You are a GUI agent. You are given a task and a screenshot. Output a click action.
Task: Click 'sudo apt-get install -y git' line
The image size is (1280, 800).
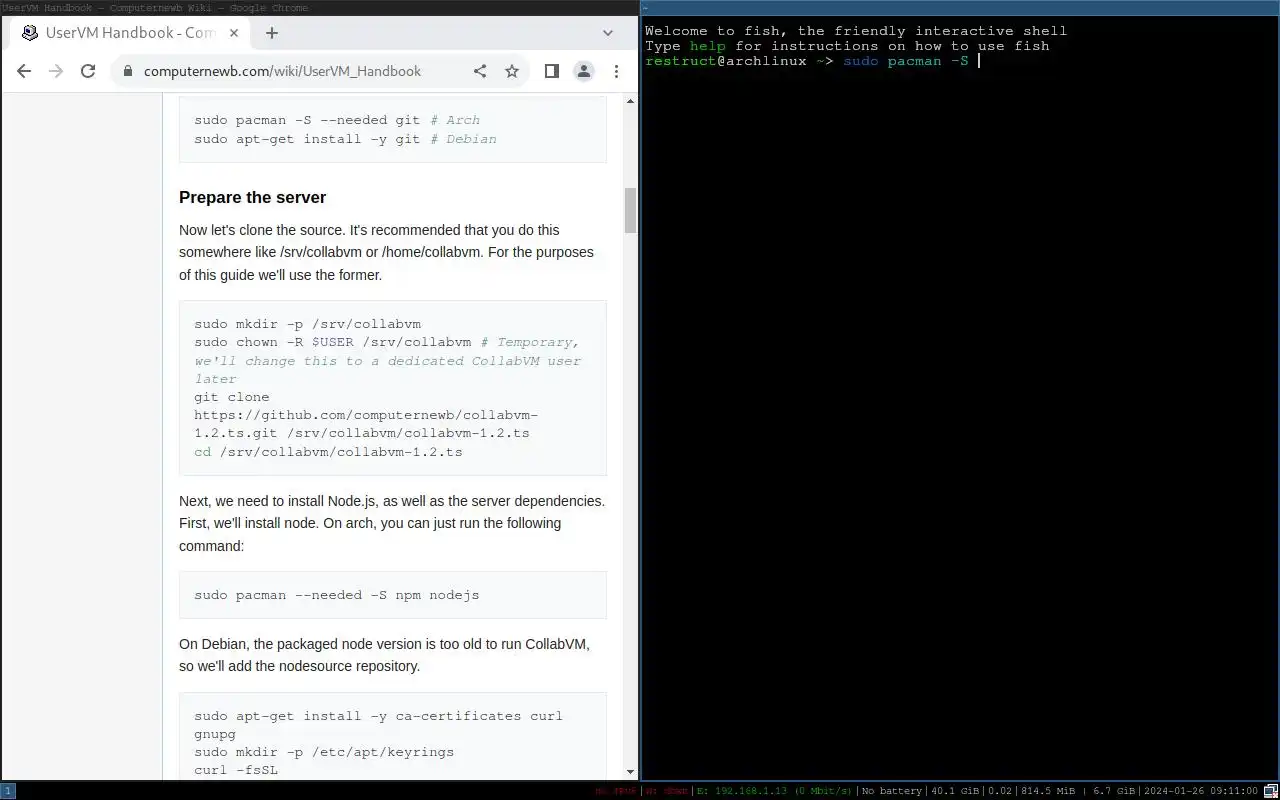coord(345,139)
